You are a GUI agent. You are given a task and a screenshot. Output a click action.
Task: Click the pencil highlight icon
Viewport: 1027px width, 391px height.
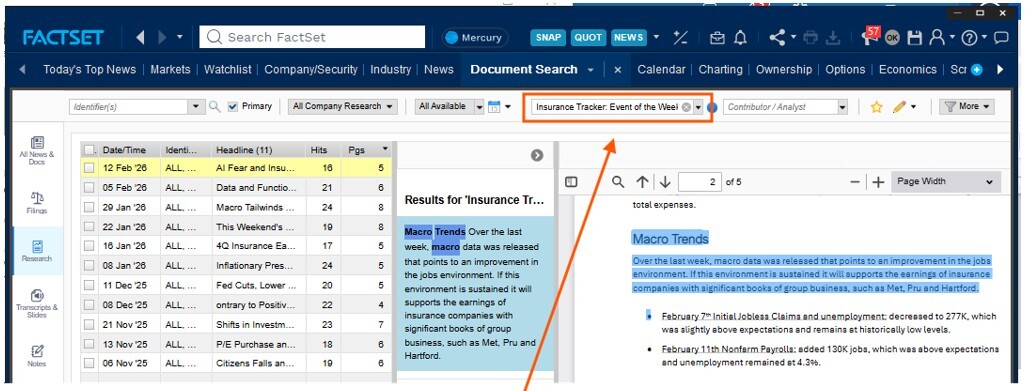(899, 107)
